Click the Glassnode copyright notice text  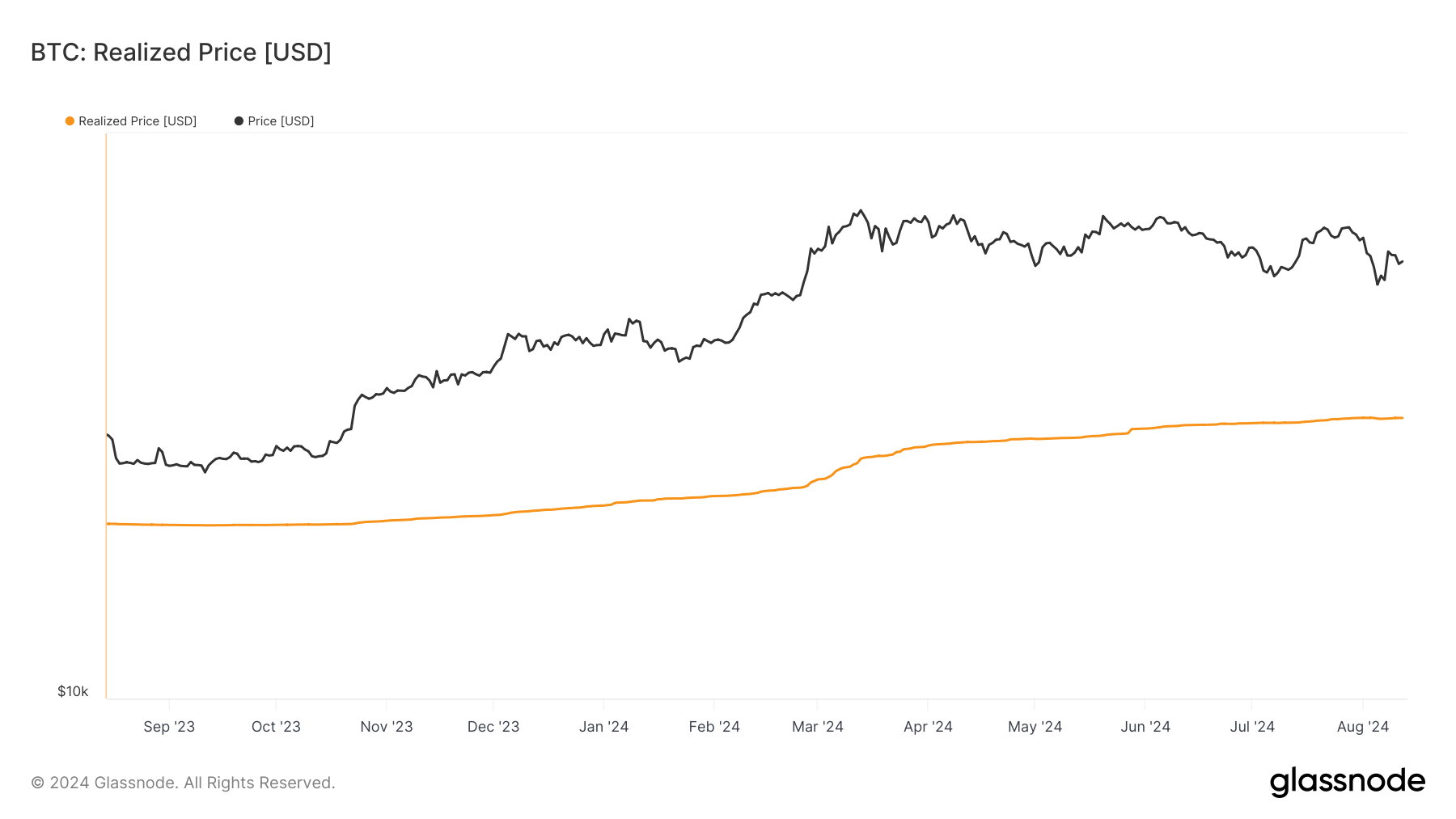[183, 783]
